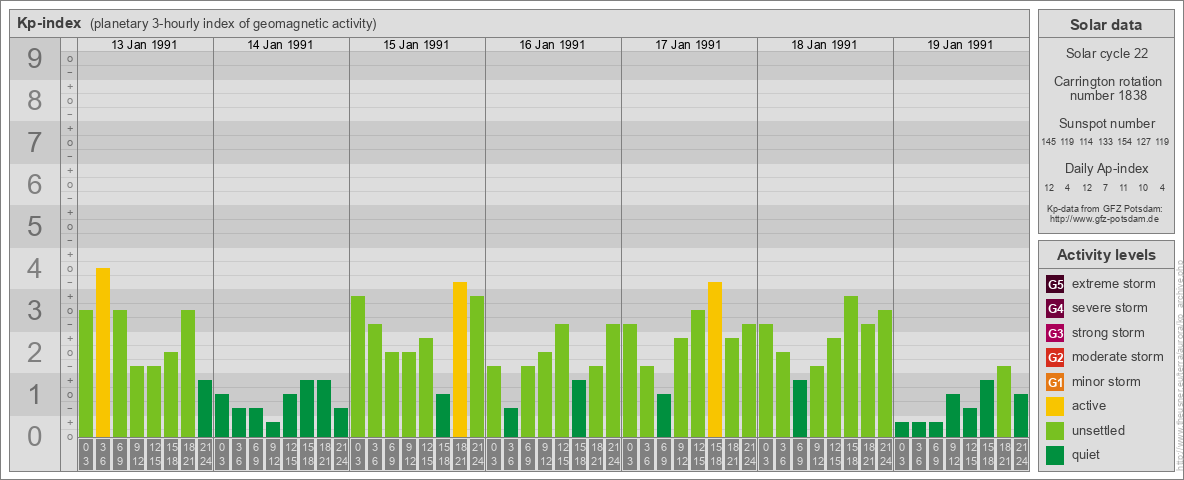This screenshot has width=1184, height=480.
Task: Click the 12-15 hour label under 16 Jan
Action: point(562,453)
